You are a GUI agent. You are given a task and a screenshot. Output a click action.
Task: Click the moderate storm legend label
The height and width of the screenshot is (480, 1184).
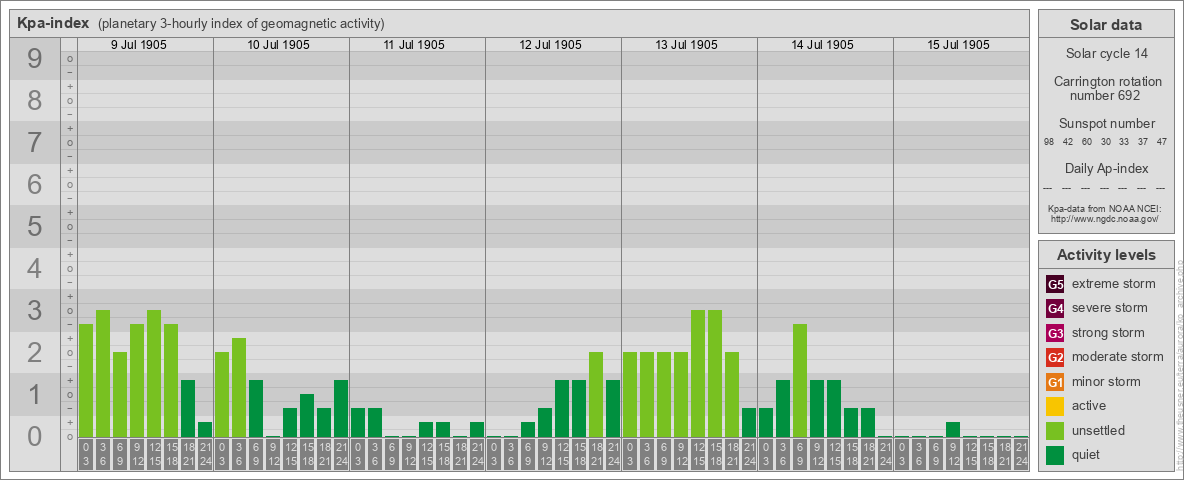point(1118,356)
